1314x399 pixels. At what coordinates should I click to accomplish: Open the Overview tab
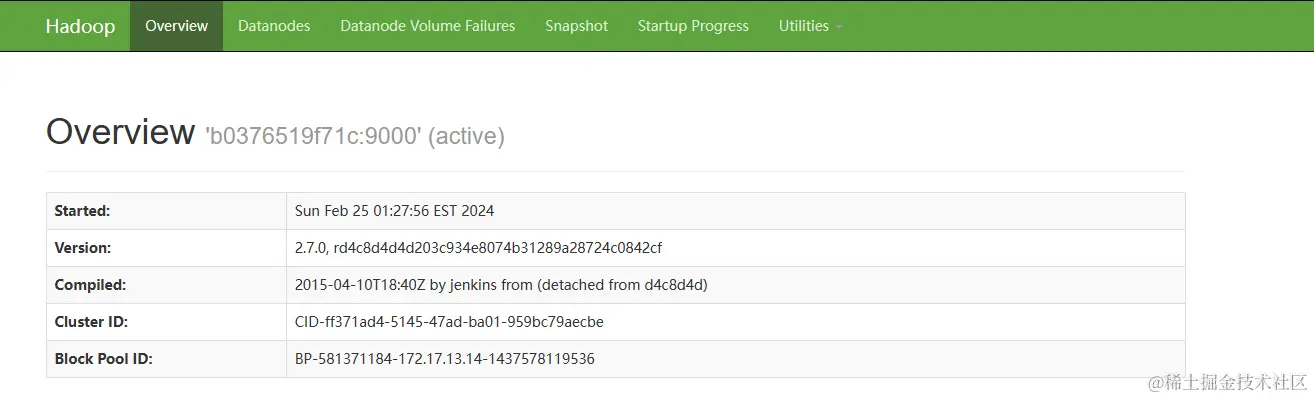coord(176,26)
